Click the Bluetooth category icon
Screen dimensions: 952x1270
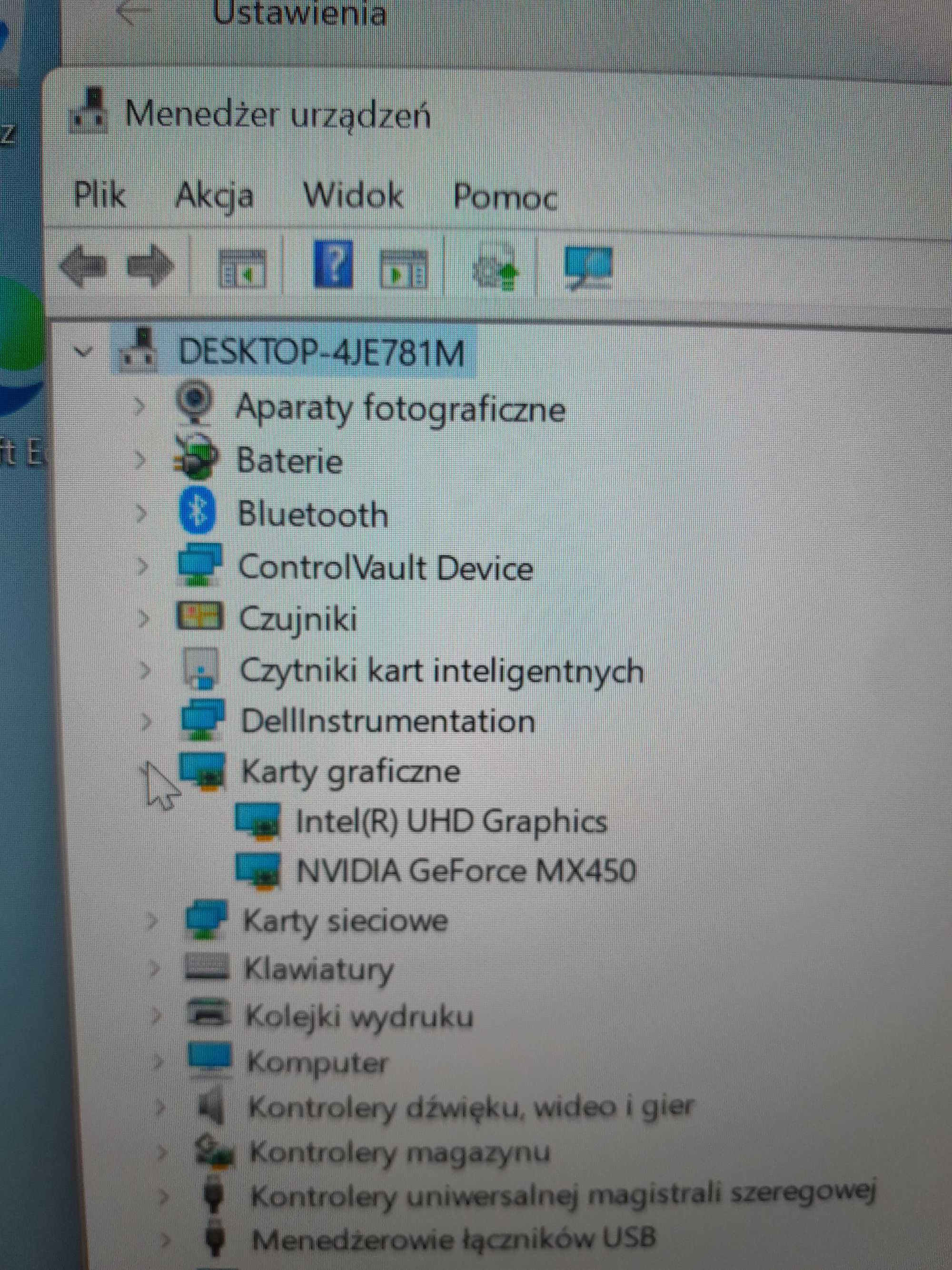point(198,511)
